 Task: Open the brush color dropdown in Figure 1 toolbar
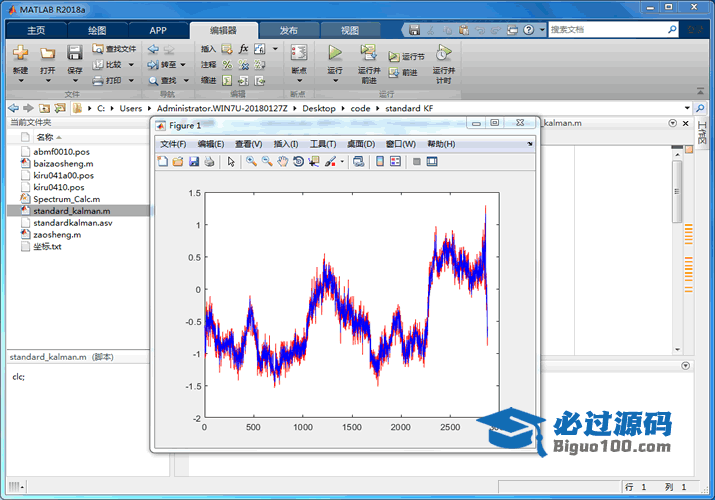(x=342, y=161)
